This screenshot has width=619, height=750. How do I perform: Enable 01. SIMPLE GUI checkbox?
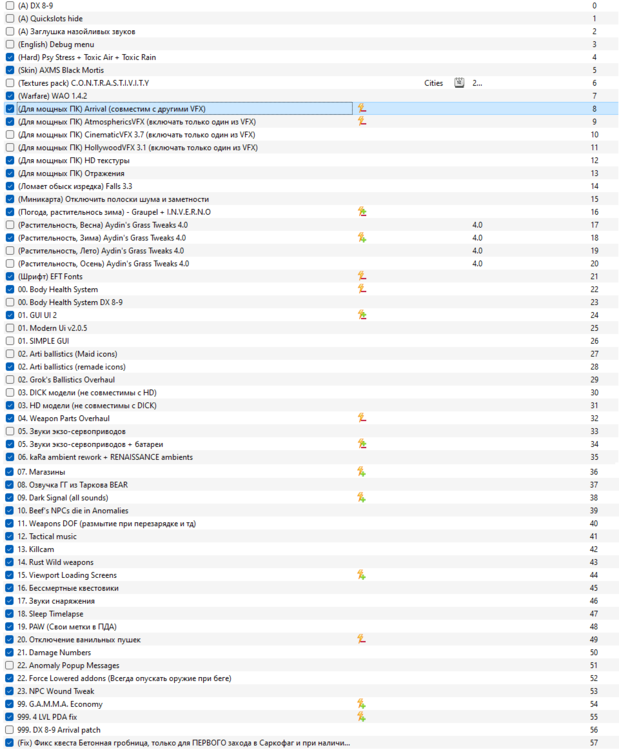click(x=10, y=341)
